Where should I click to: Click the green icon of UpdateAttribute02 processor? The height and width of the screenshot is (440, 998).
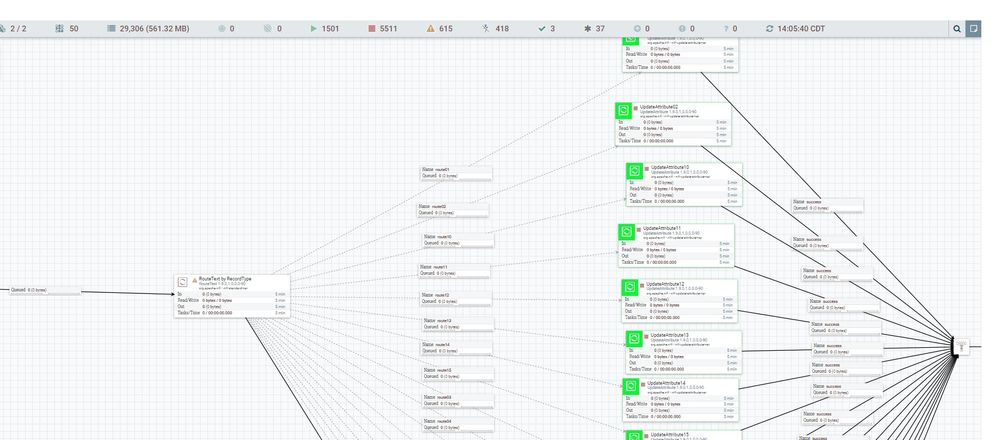[x=624, y=111]
